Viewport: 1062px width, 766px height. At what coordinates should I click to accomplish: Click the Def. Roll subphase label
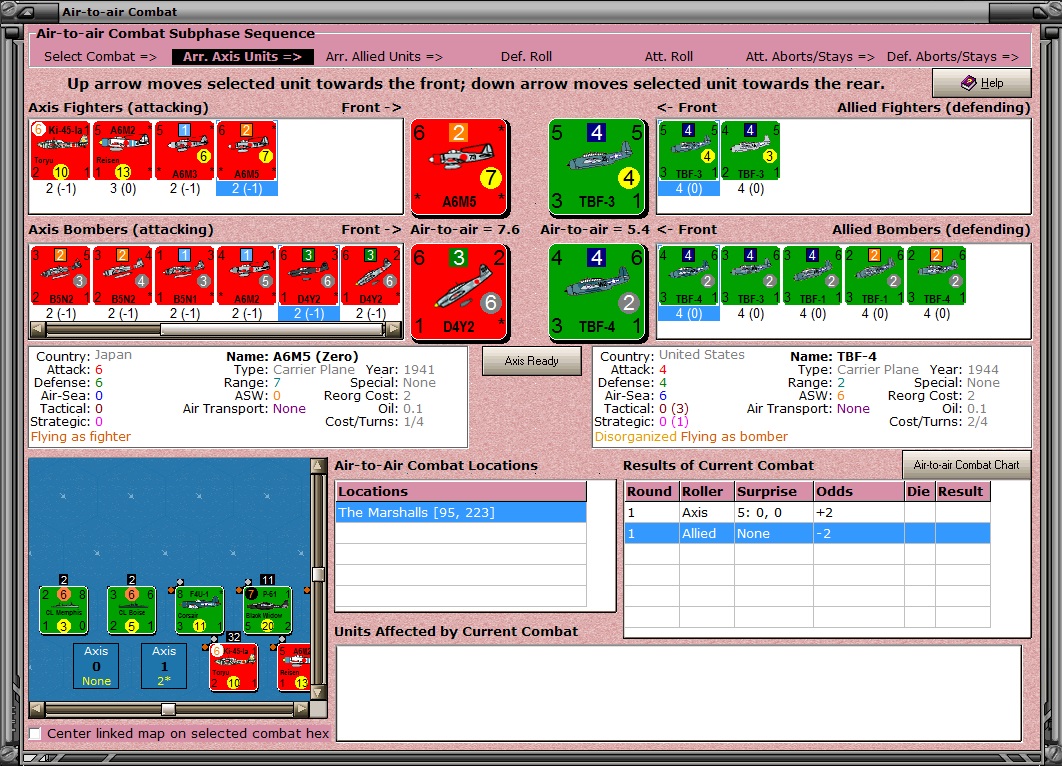click(x=526, y=57)
